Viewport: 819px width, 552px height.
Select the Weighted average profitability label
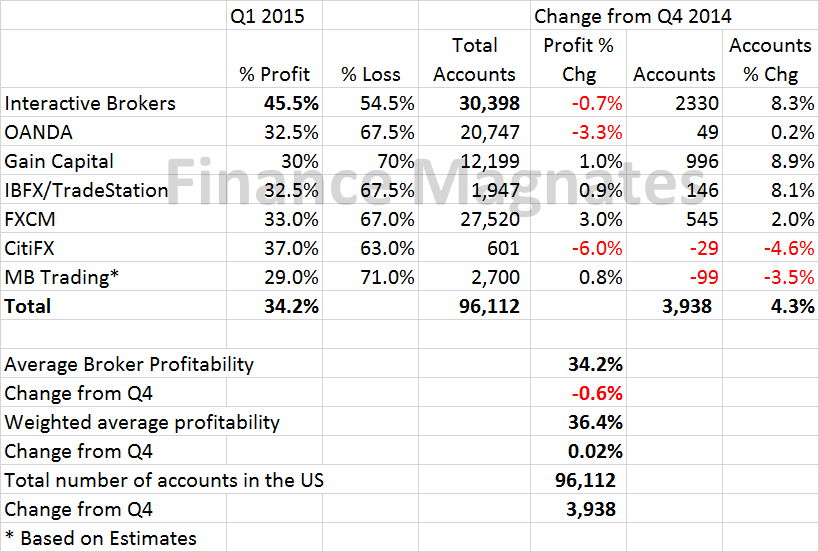click(142, 422)
